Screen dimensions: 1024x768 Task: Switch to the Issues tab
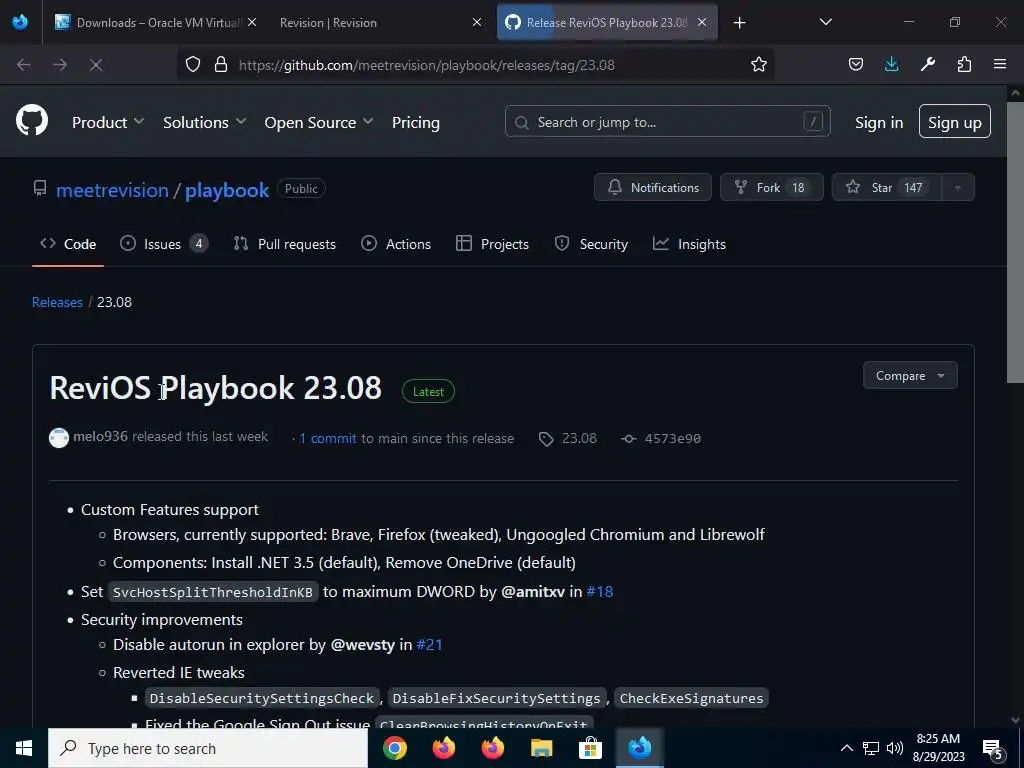[164, 244]
